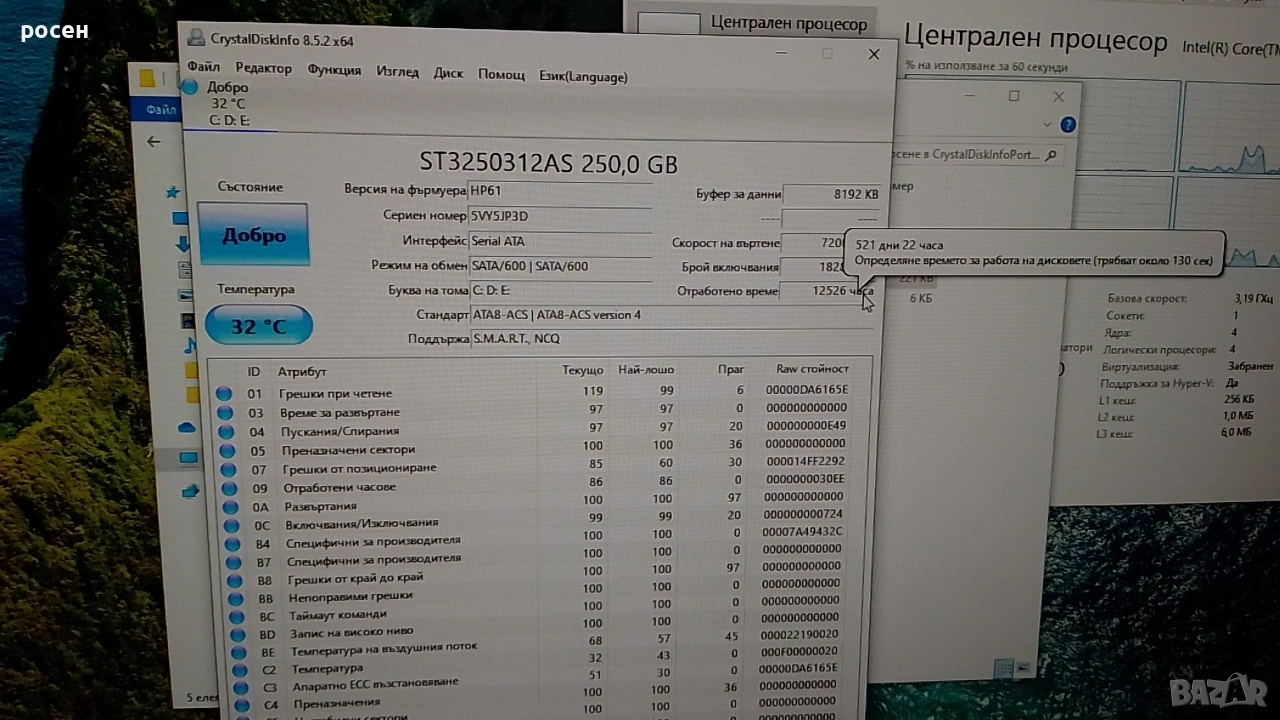Click the CrystalDiskInfo title bar app icon
This screenshot has height=720, width=1280.
pyautogui.click(x=195, y=39)
